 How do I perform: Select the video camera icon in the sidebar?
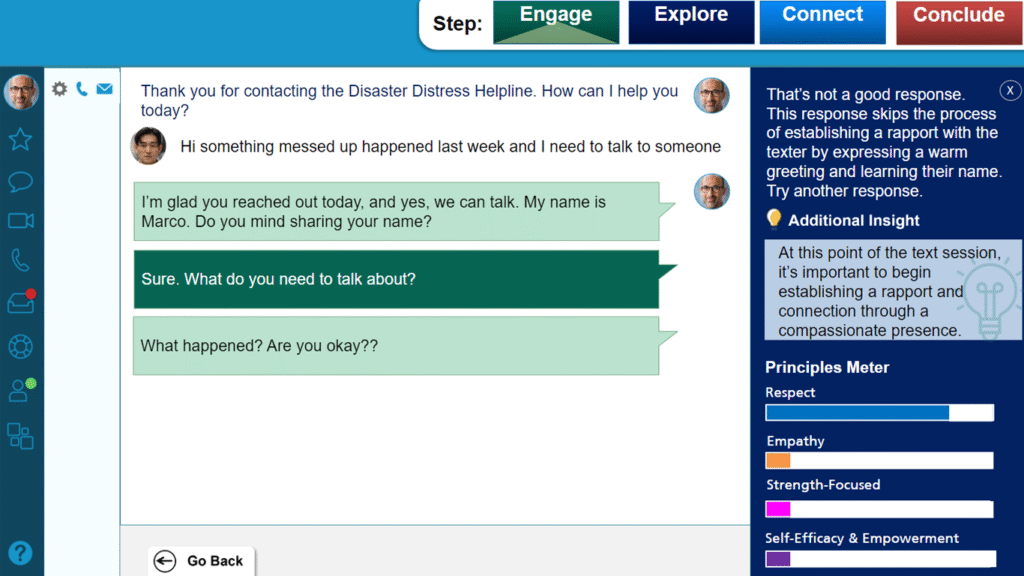[x=21, y=220]
